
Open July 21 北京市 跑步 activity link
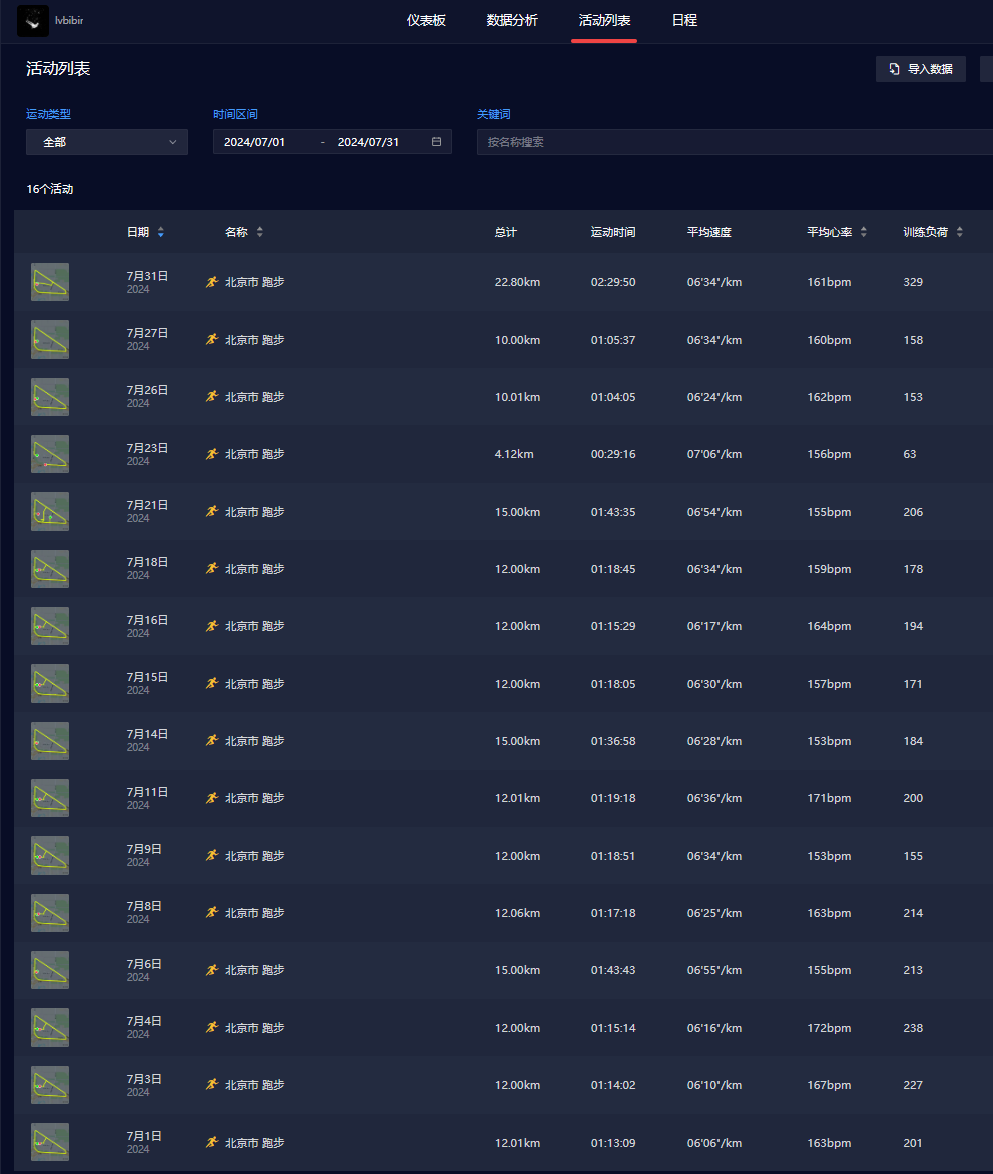click(x=254, y=512)
